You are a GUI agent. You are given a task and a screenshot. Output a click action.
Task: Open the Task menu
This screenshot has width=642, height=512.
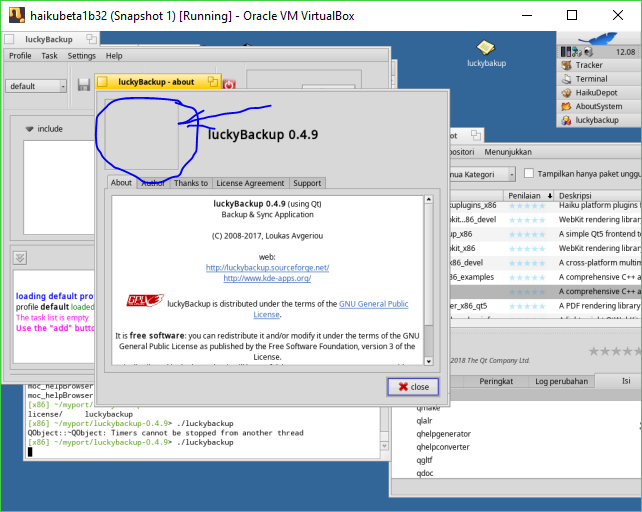coord(49,56)
